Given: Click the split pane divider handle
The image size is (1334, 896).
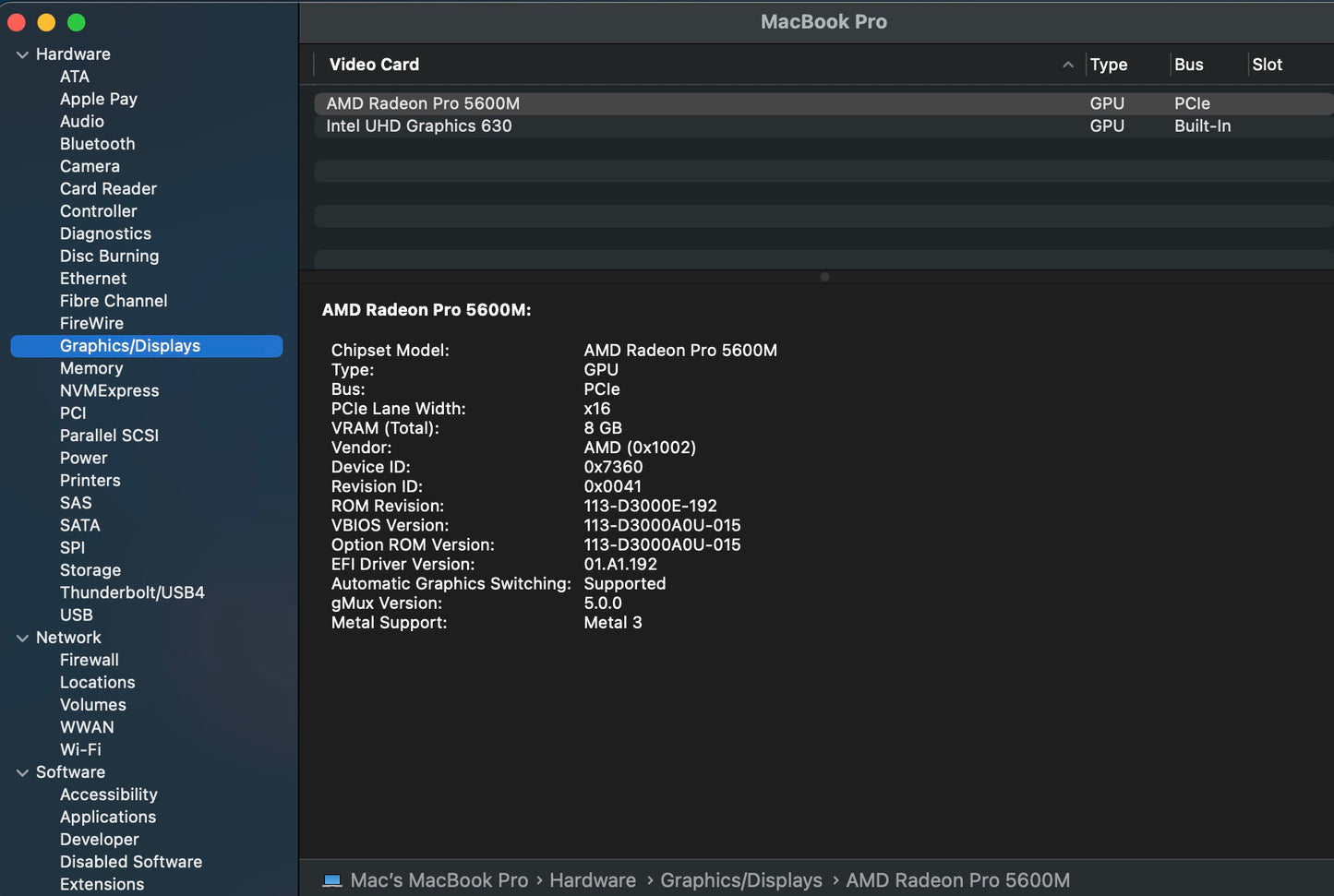Looking at the screenshot, I should tap(824, 277).
